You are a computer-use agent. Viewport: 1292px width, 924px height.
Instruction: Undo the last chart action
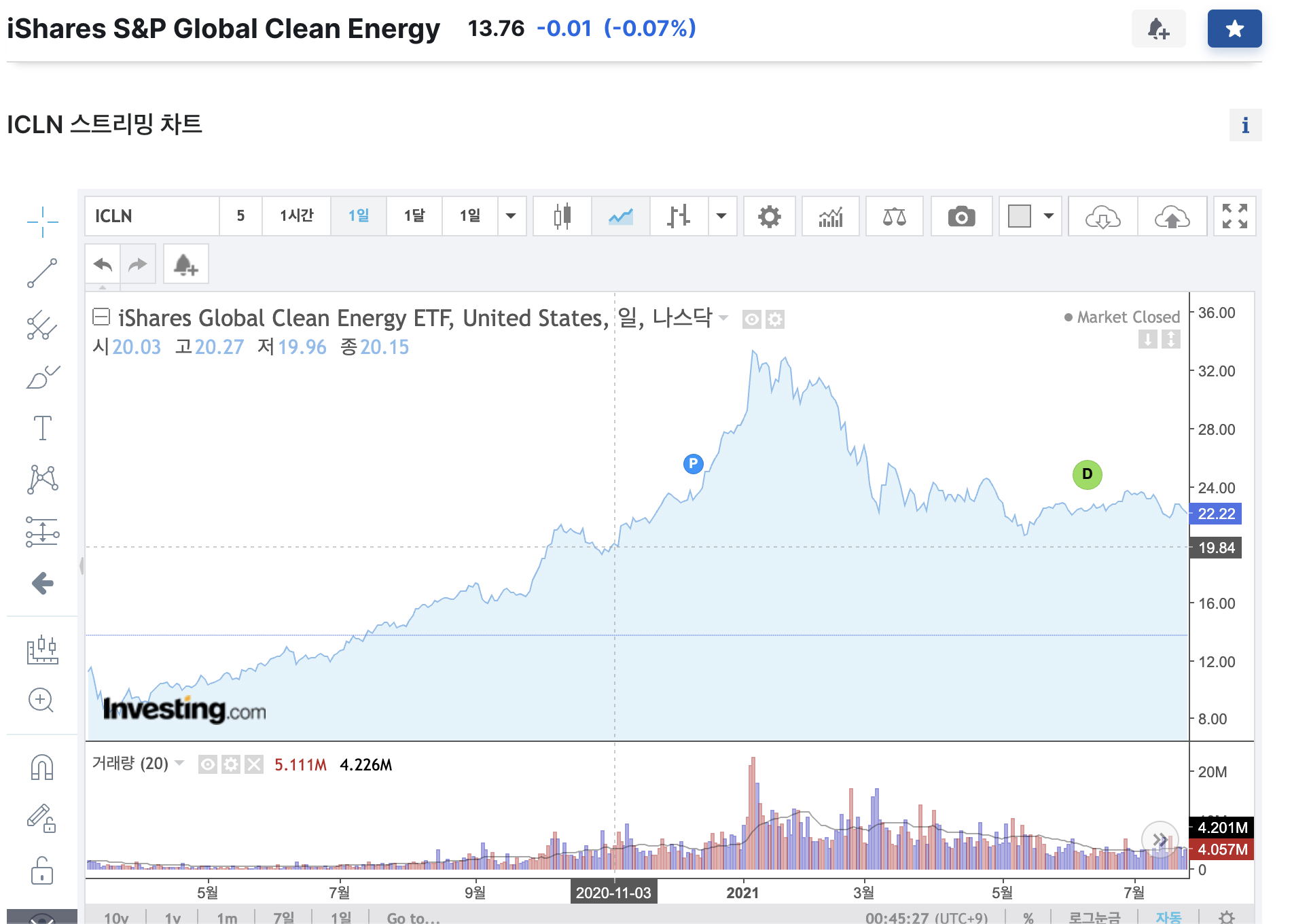click(103, 264)
